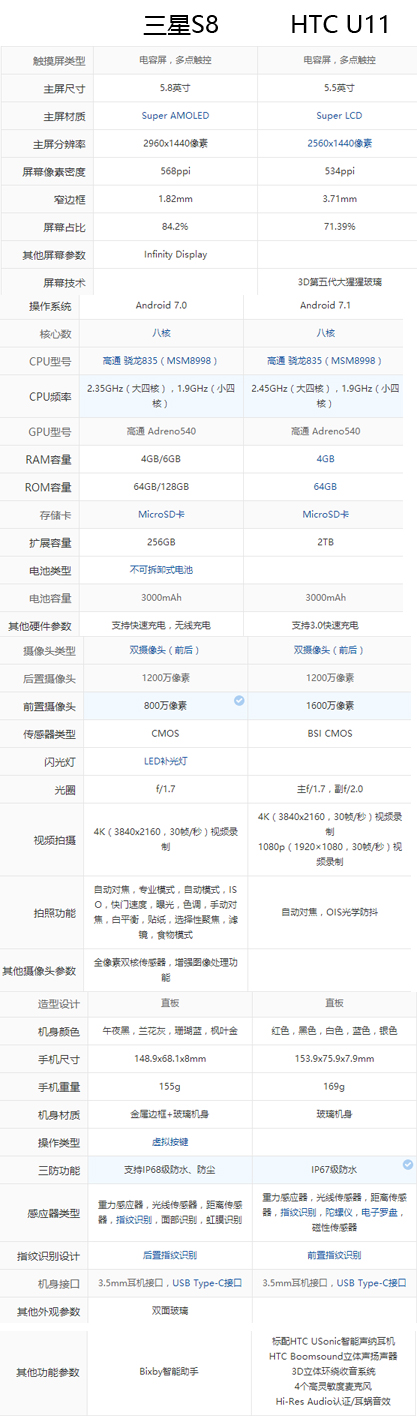Select the 534ppi pixel density value
417x1416 pixels.
point(339,171)
